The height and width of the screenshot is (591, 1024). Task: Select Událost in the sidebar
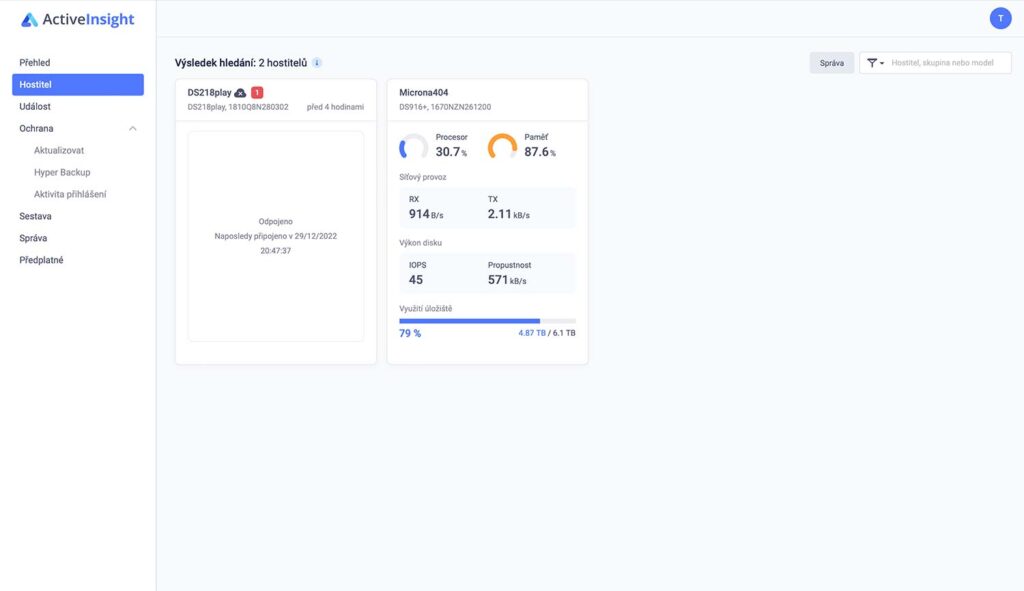tap(35, 106)
